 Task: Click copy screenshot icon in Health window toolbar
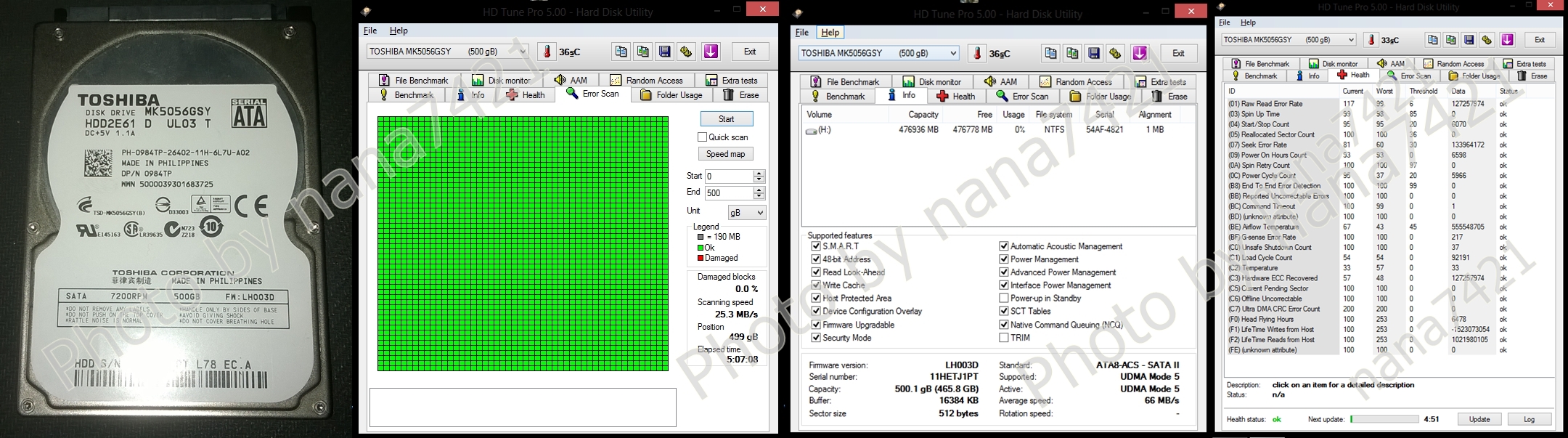(1450, 40)
